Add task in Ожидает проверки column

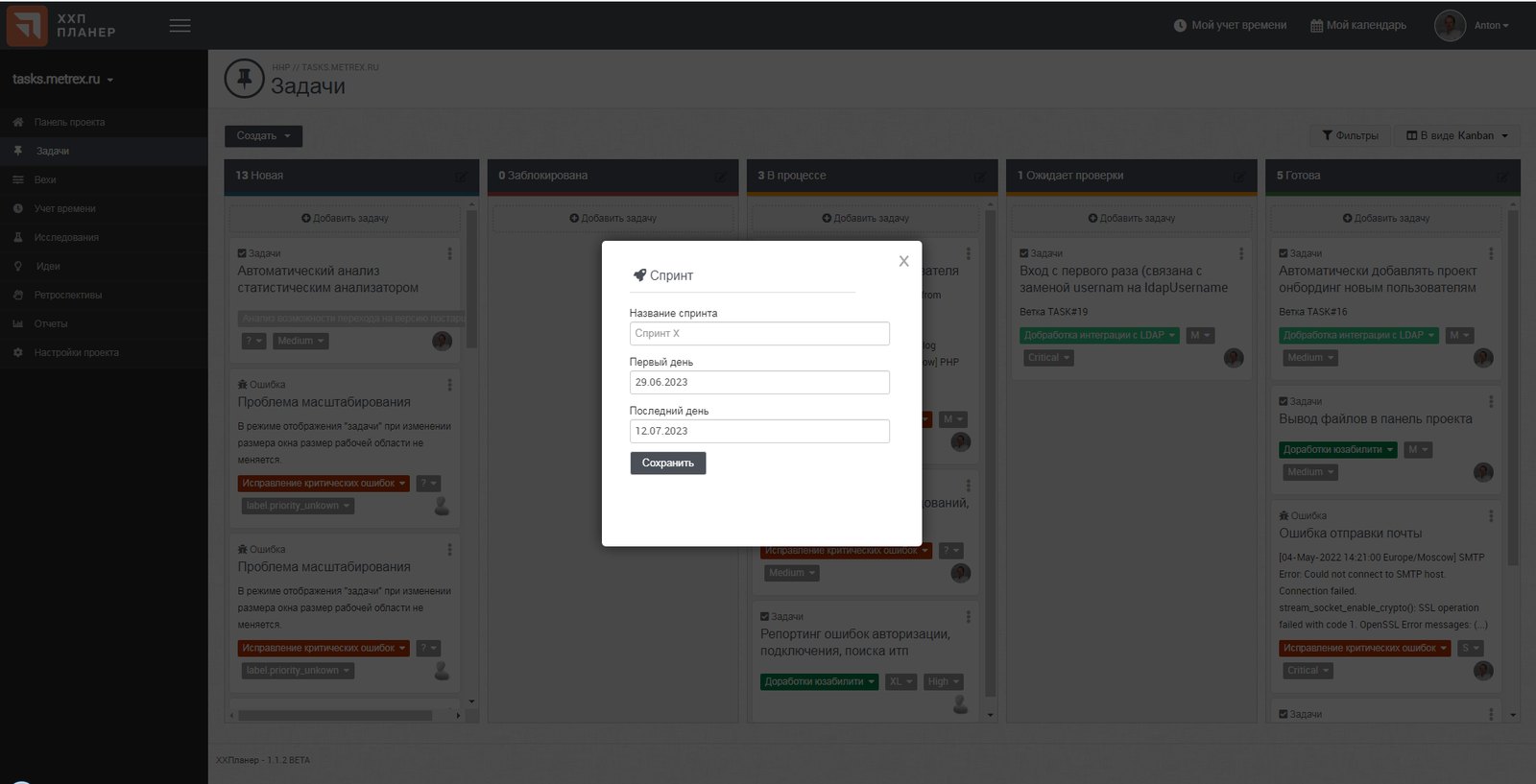click(1131, 218)
